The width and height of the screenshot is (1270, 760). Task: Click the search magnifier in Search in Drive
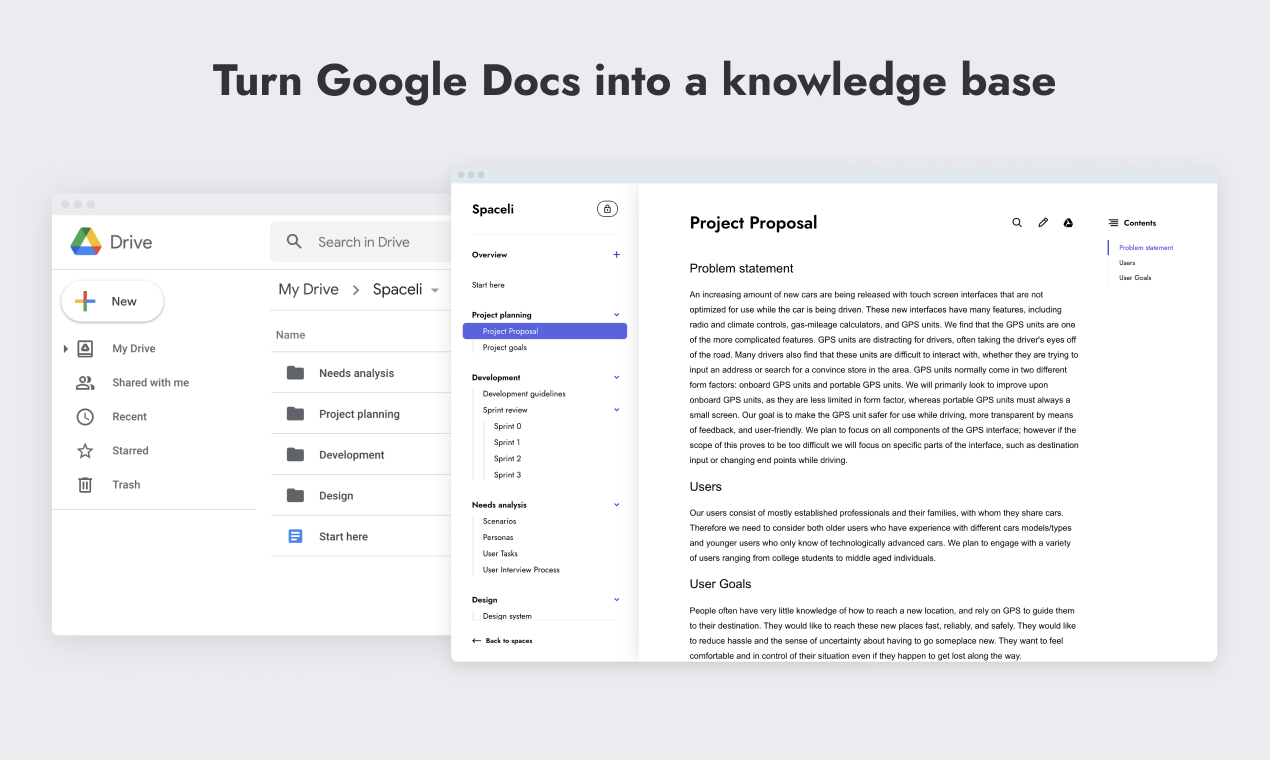pos(294,241)
